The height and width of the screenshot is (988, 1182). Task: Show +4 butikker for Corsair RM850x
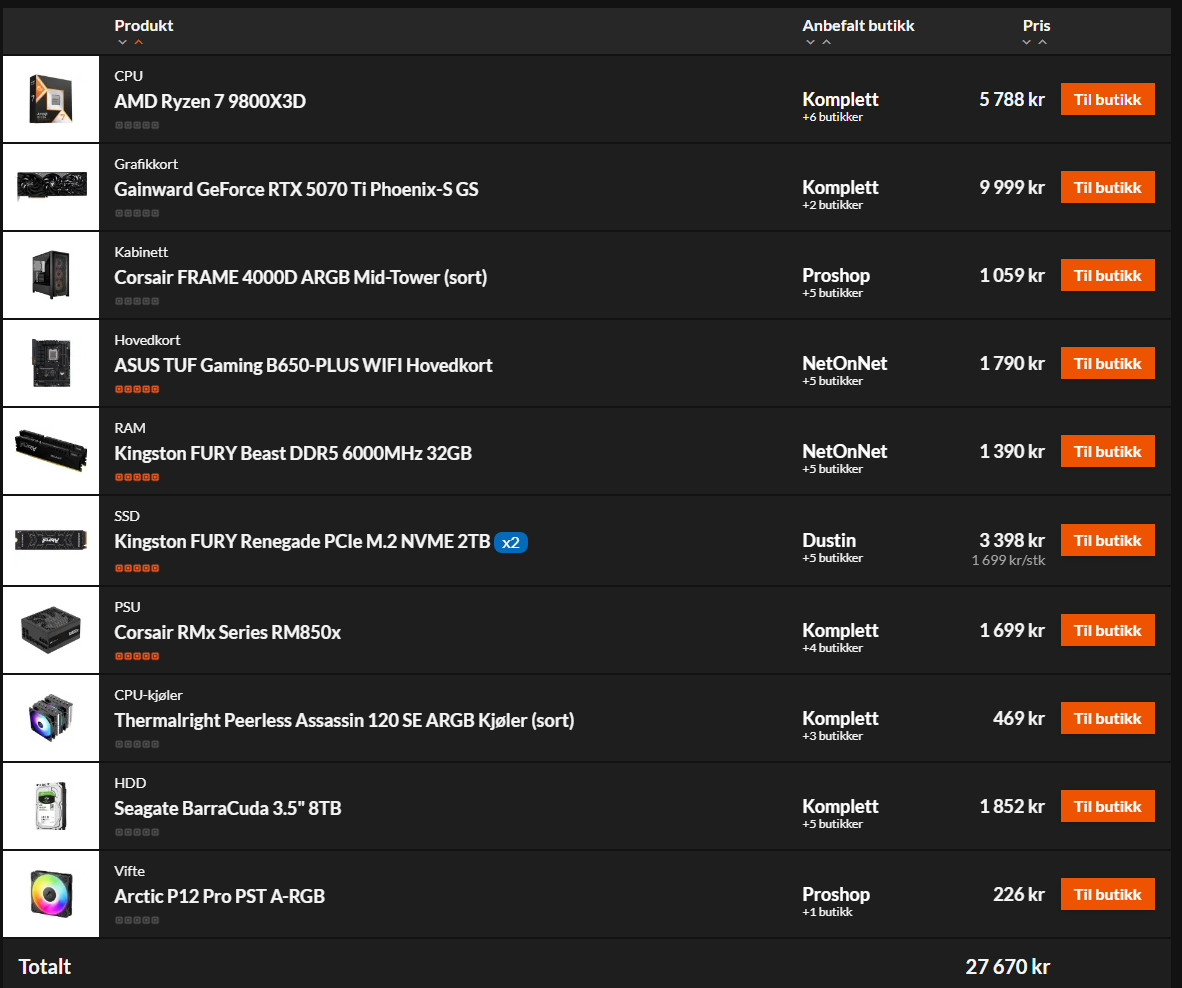[x=832, y=648]
